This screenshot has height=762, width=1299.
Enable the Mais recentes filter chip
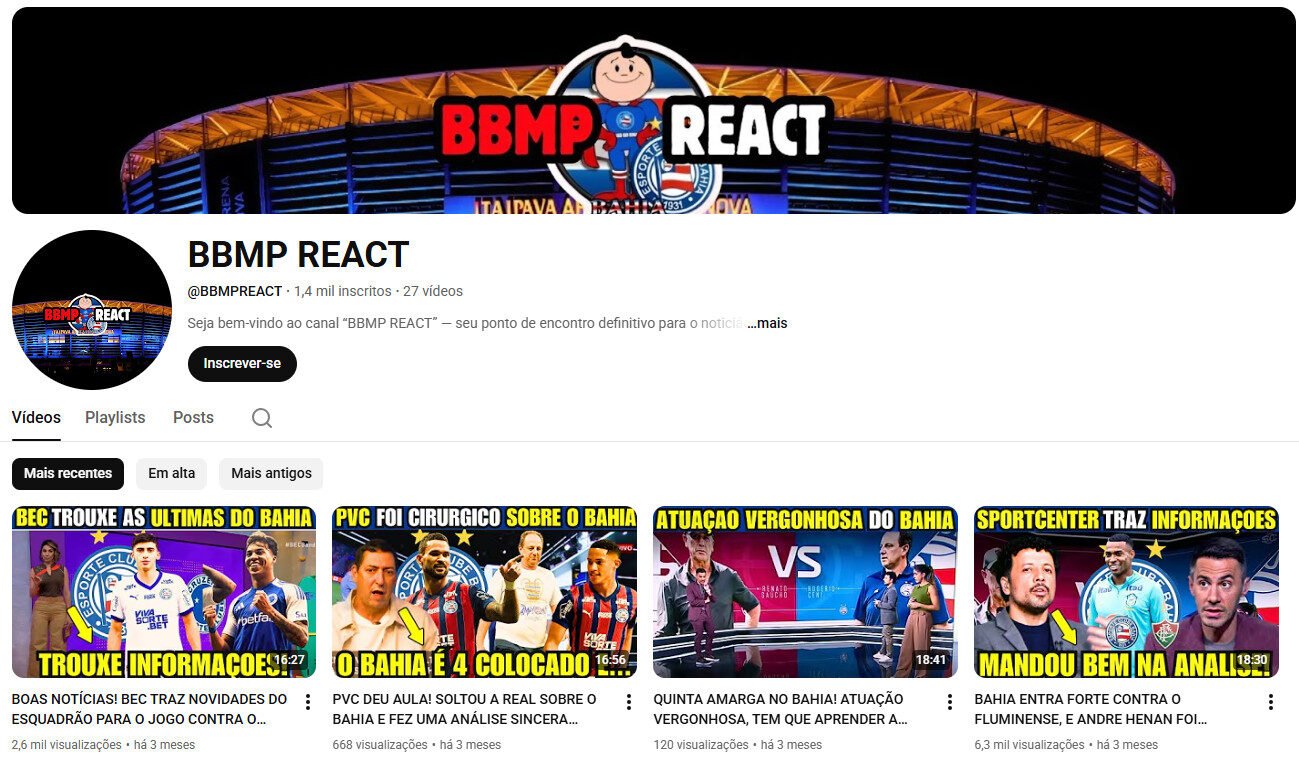pyautogui.click(x=67, y=473)
